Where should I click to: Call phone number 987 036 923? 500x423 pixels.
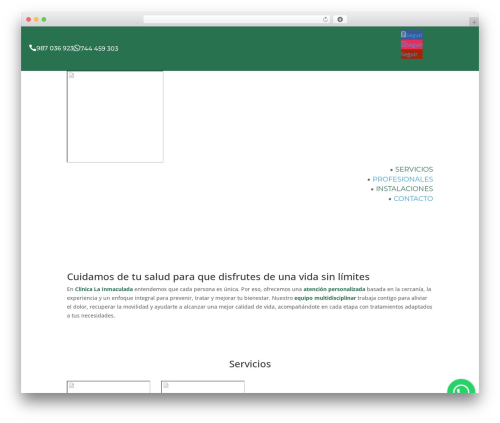click(x=55, y=48)
